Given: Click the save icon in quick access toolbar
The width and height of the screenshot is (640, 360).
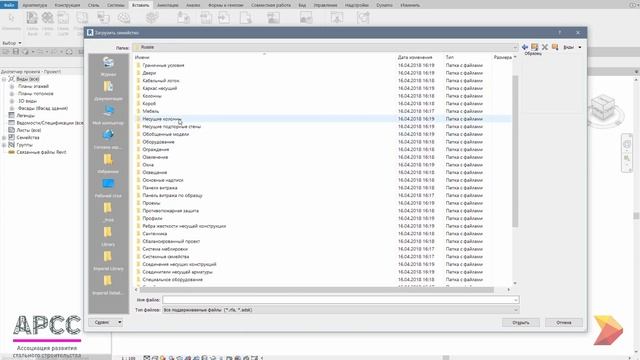Looking at the screenshot, I should point(16,52).
